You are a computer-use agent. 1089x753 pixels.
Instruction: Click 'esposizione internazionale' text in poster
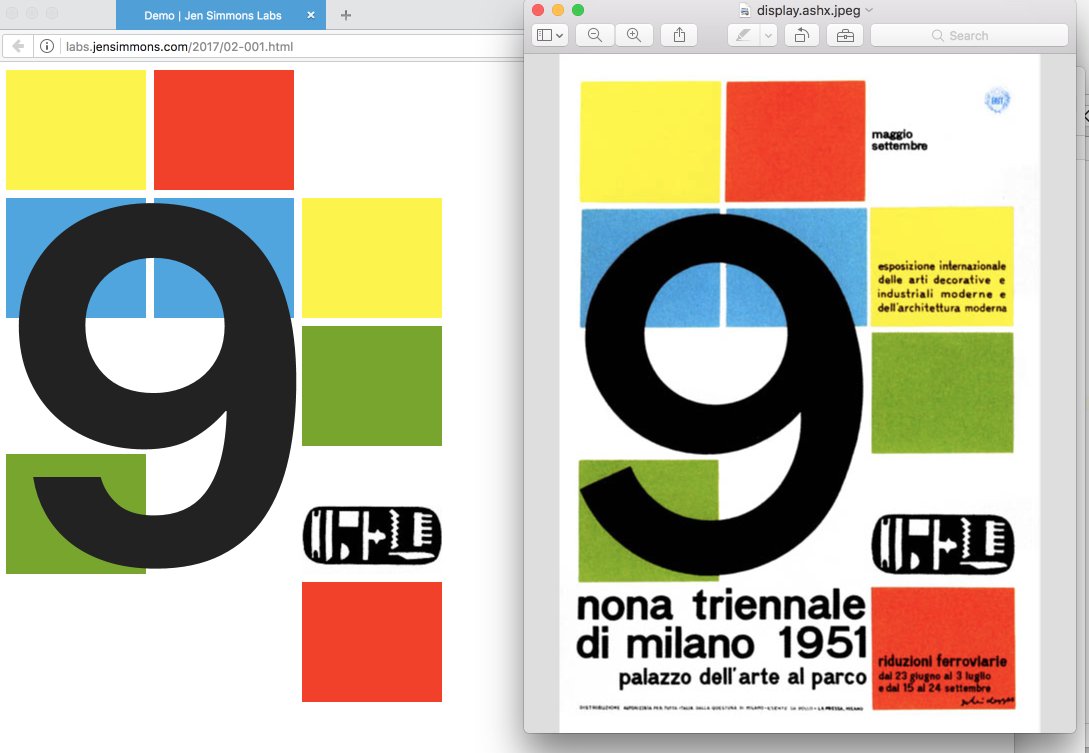pyautogui.click(x=942, y=265)
